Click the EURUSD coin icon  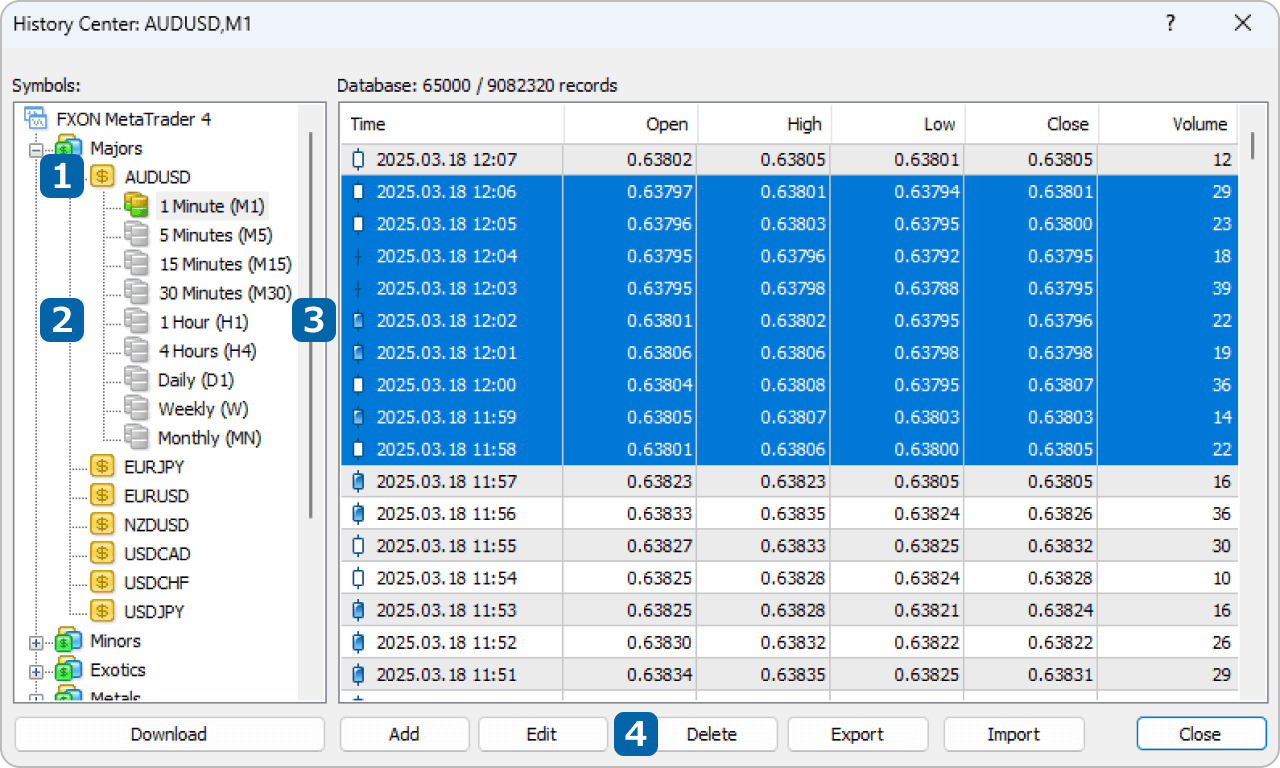102,496
